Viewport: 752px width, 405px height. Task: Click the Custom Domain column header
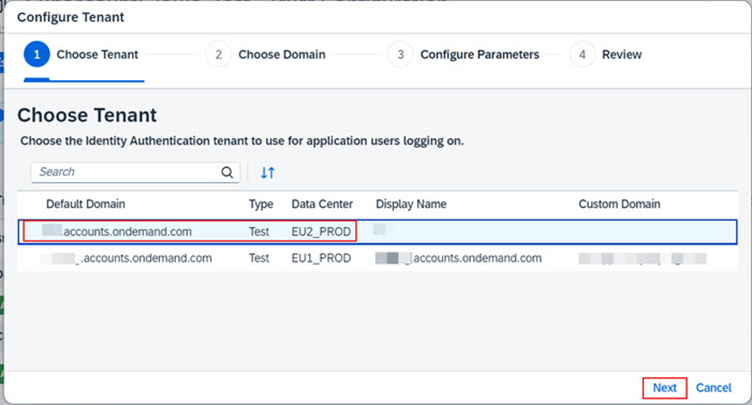pyautogui.click(x=619, y=204)
